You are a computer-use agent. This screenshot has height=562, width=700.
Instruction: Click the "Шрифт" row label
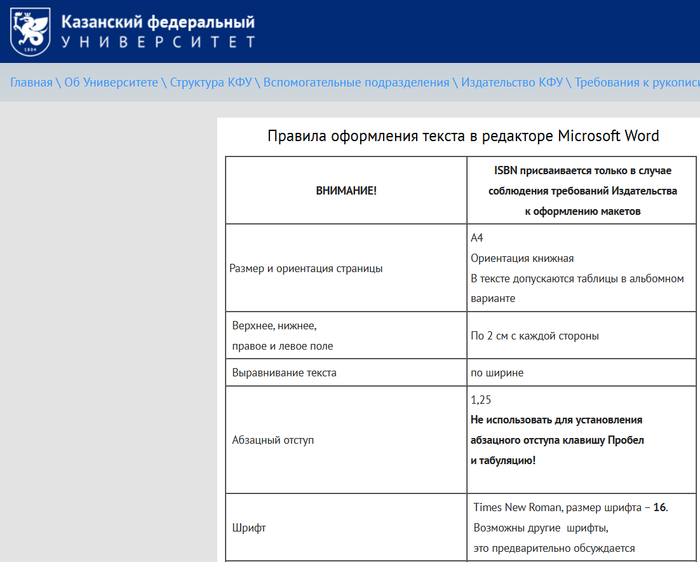tap(247, 527)
